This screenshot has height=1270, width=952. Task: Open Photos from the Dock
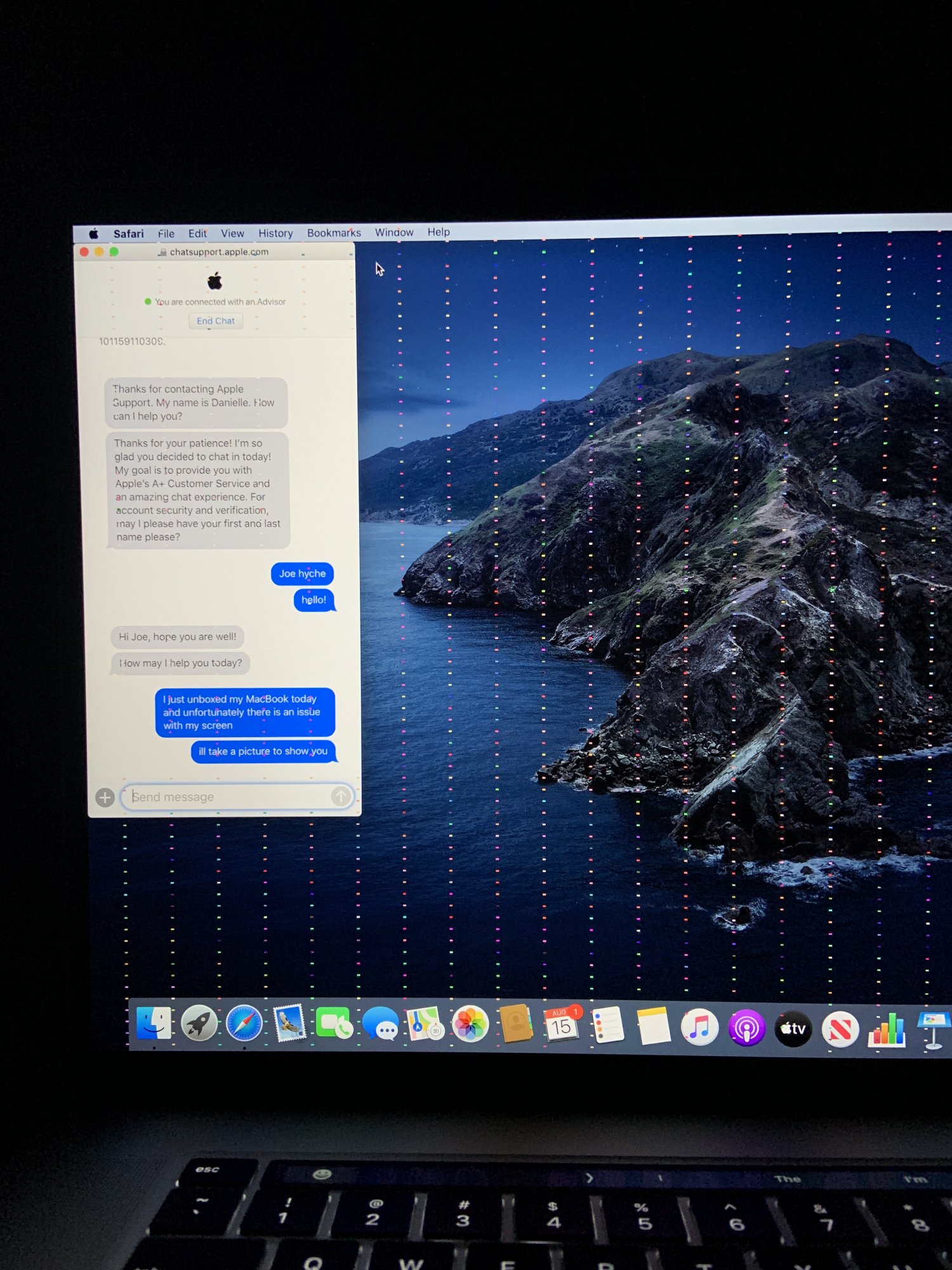point(470,1024)
